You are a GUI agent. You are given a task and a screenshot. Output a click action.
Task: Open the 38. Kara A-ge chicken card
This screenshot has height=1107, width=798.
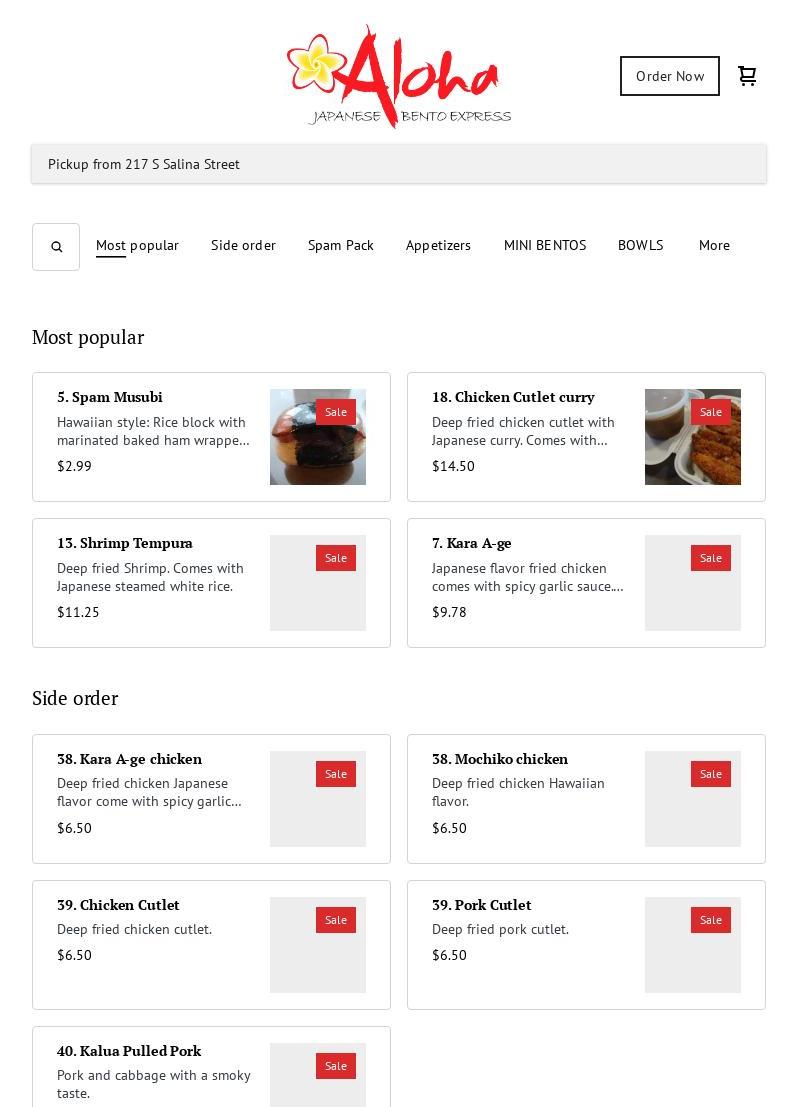(211, 798)
